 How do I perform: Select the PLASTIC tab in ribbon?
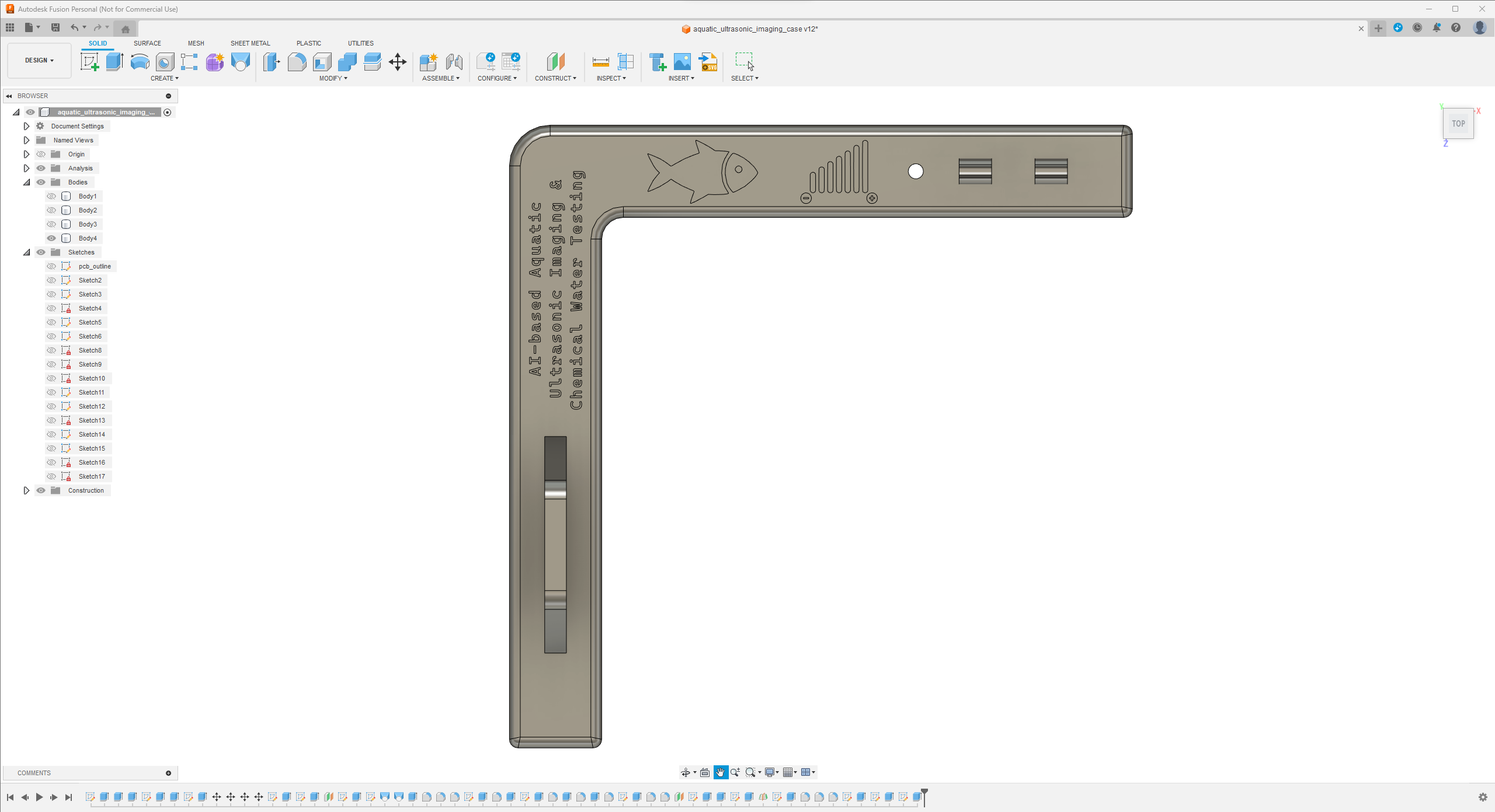[x=308, y=43]
